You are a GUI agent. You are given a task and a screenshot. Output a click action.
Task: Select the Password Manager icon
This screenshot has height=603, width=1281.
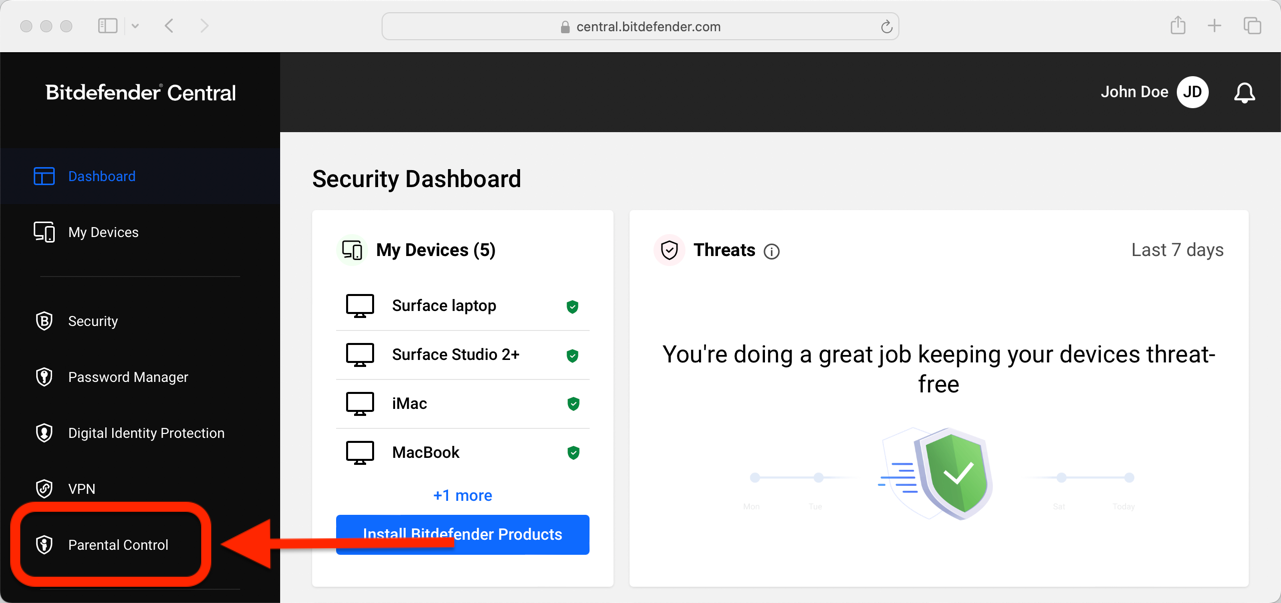(x=44, y=377)
